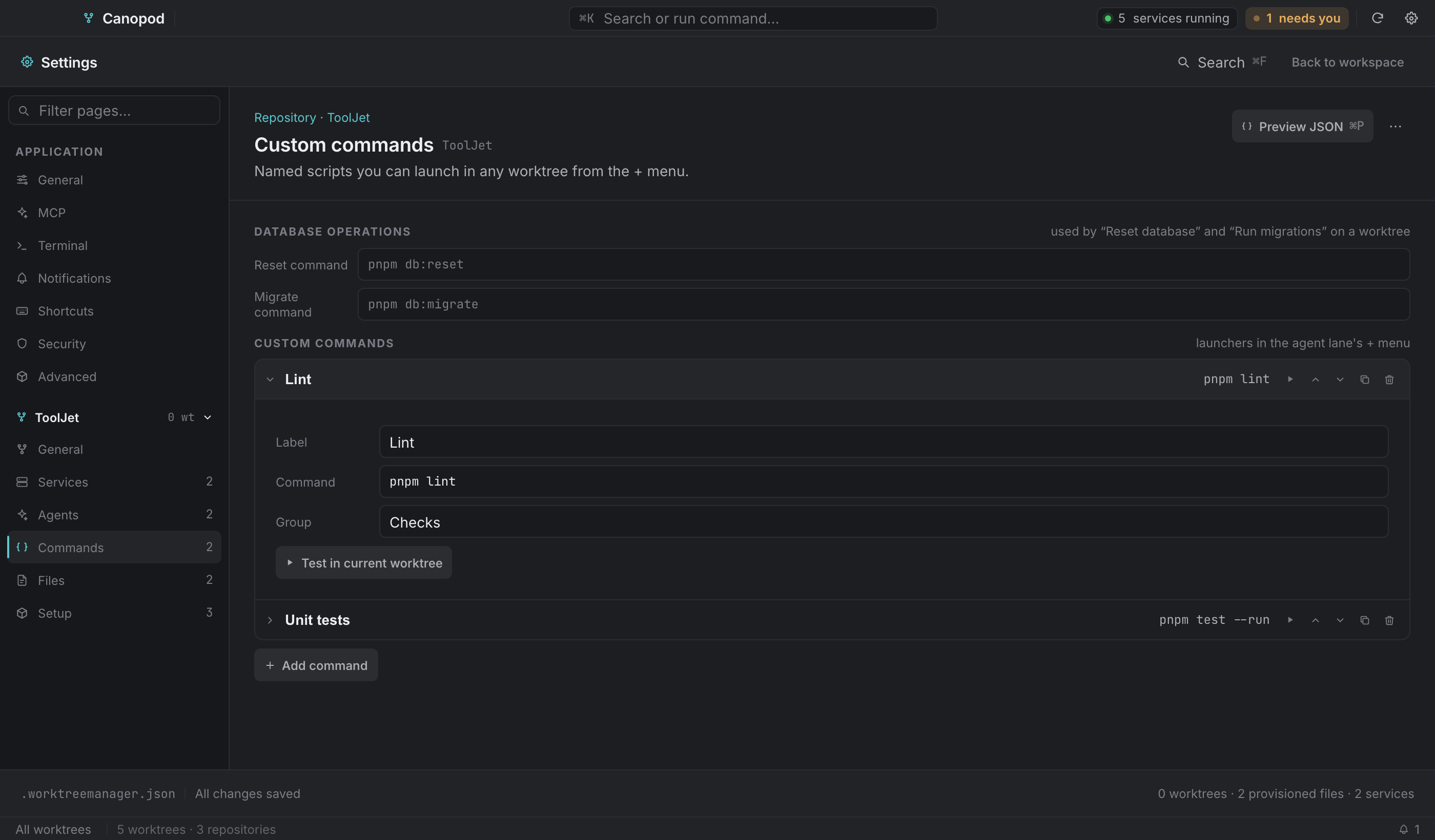Duplicate the Lint command
1435x840 pixels.
click(1364, 379)
